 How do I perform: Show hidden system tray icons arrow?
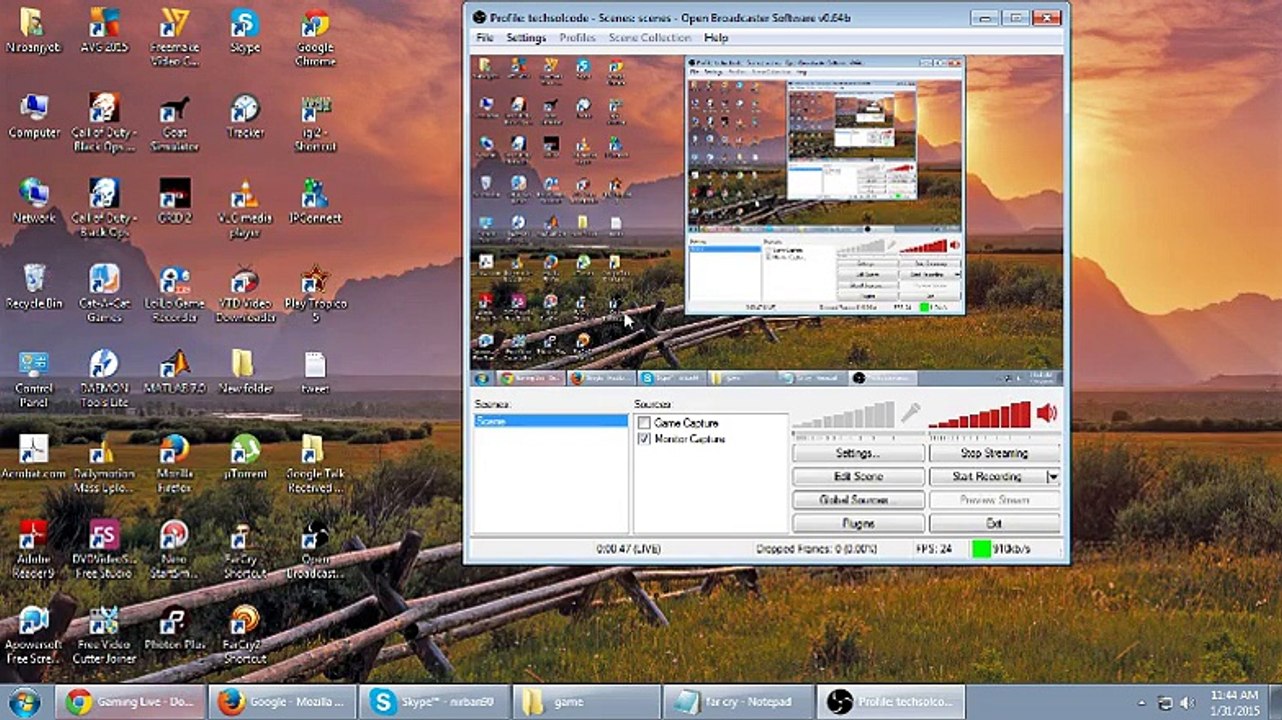point(1141,702)
